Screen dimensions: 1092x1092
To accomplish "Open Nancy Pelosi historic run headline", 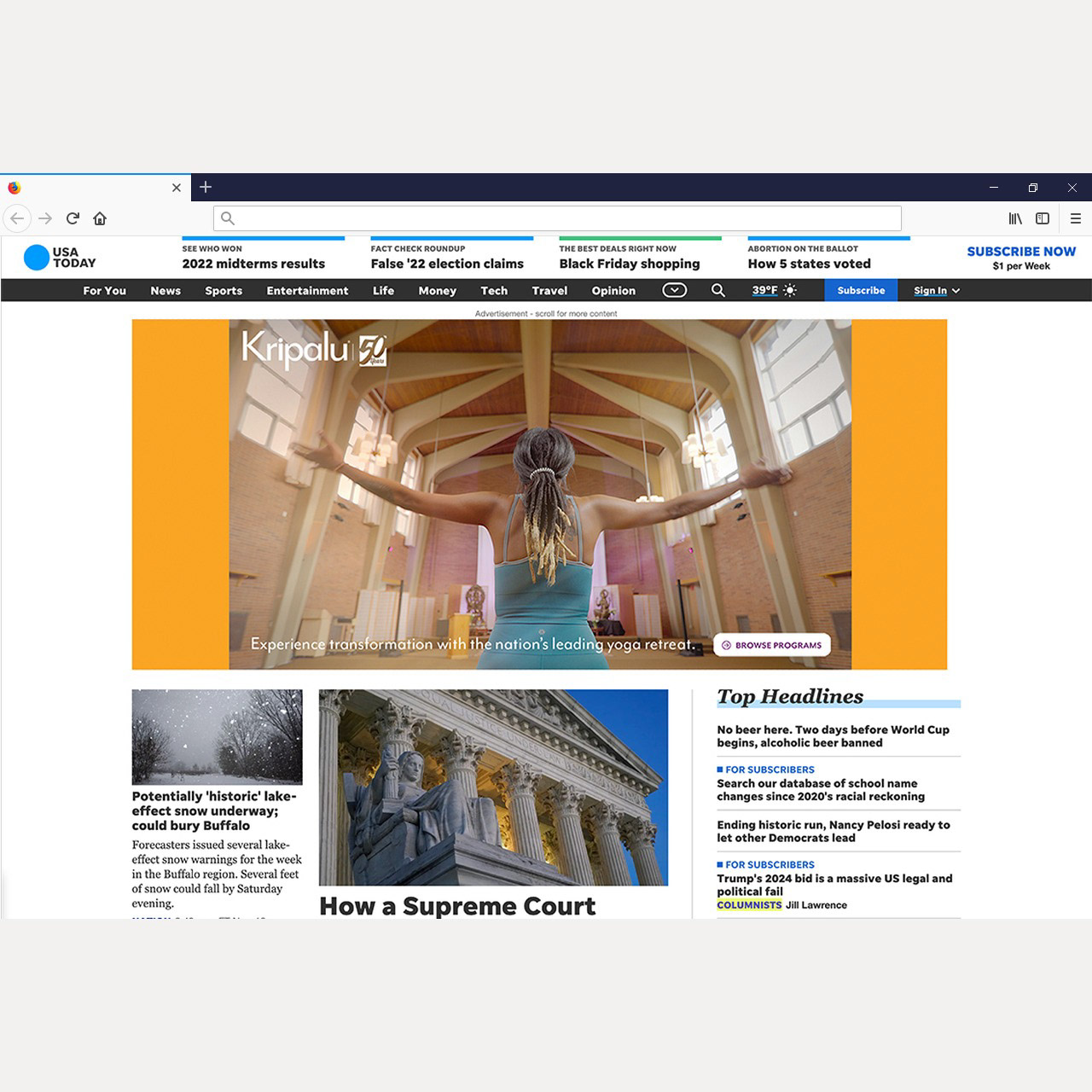I will click(834, 831).
